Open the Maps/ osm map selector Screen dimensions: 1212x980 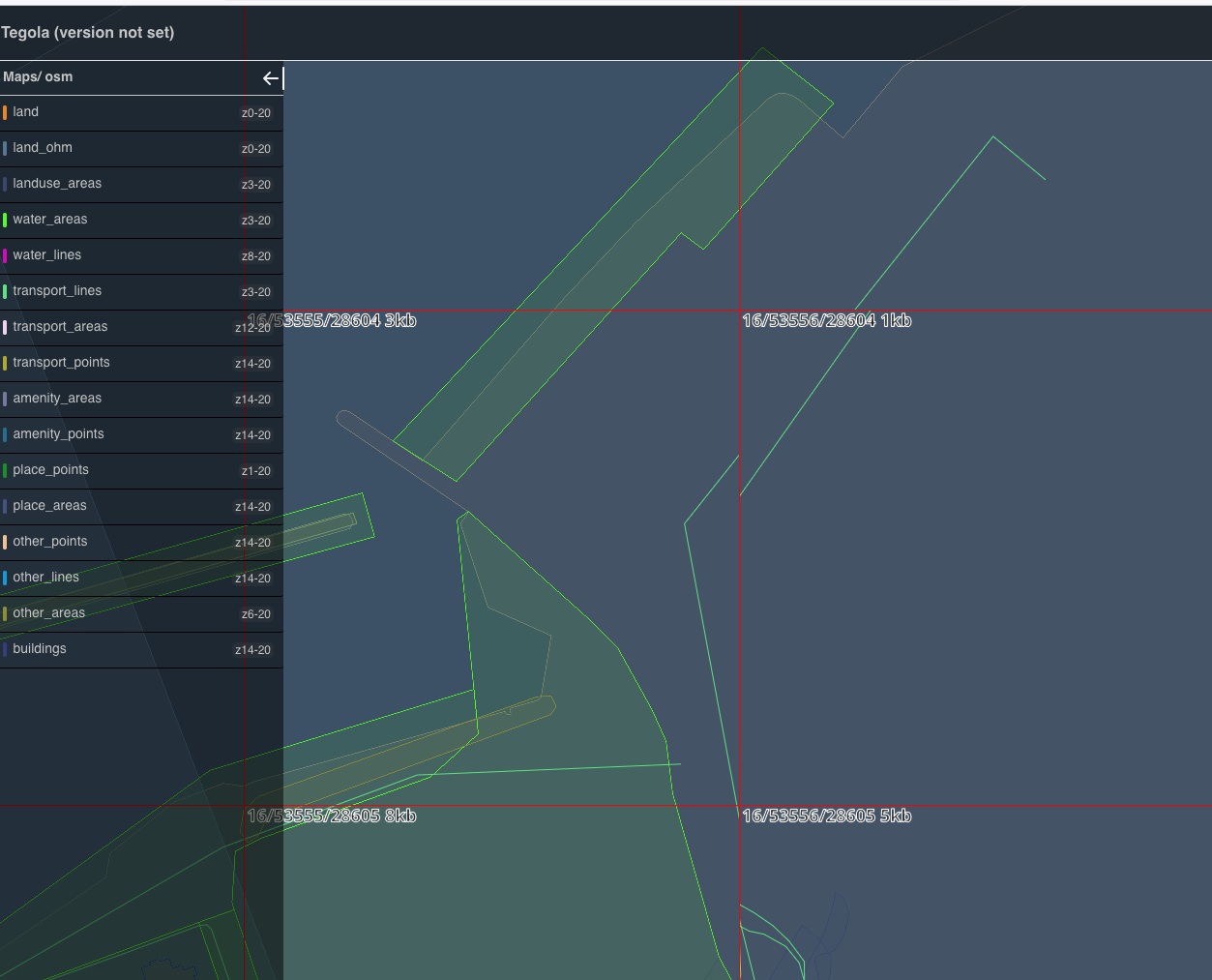(x=39, y=77)
